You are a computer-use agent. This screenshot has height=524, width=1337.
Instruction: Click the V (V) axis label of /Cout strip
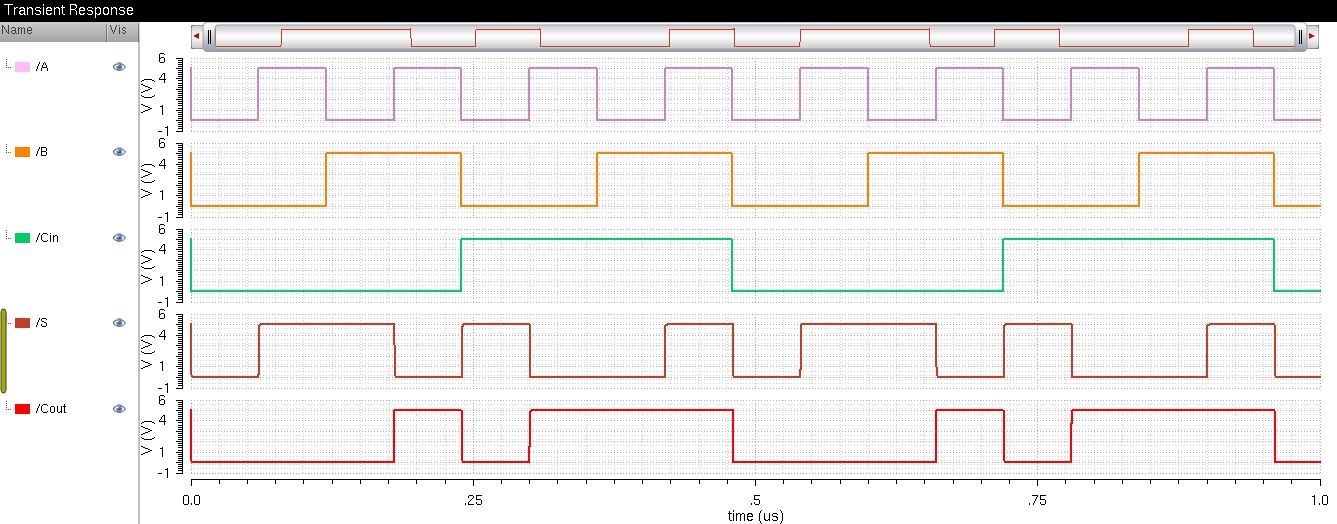point(148,437)
